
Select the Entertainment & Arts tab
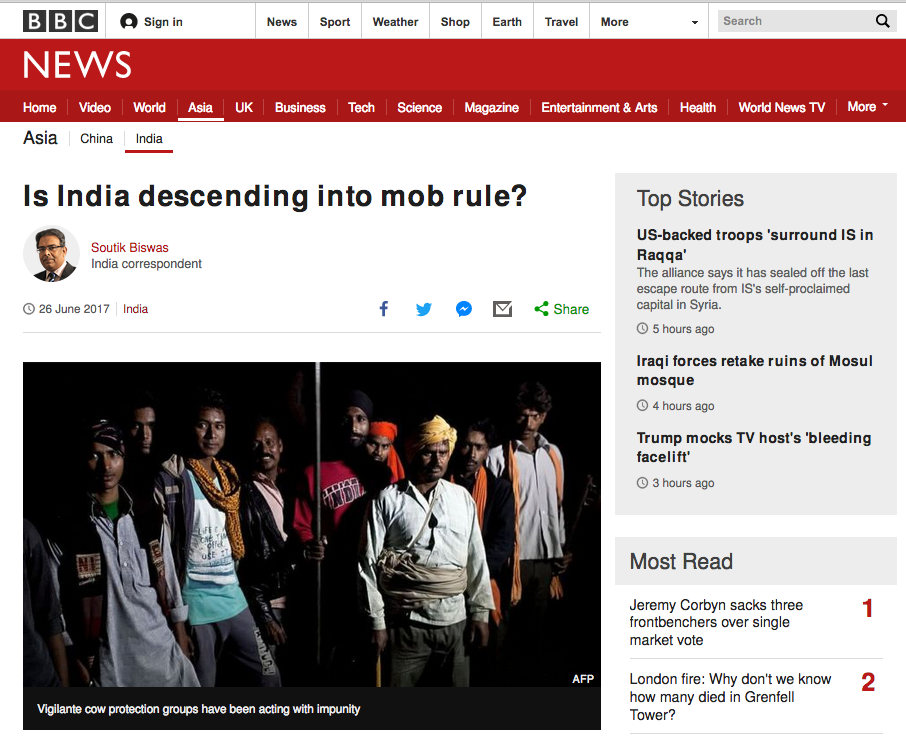coord(599,107)
